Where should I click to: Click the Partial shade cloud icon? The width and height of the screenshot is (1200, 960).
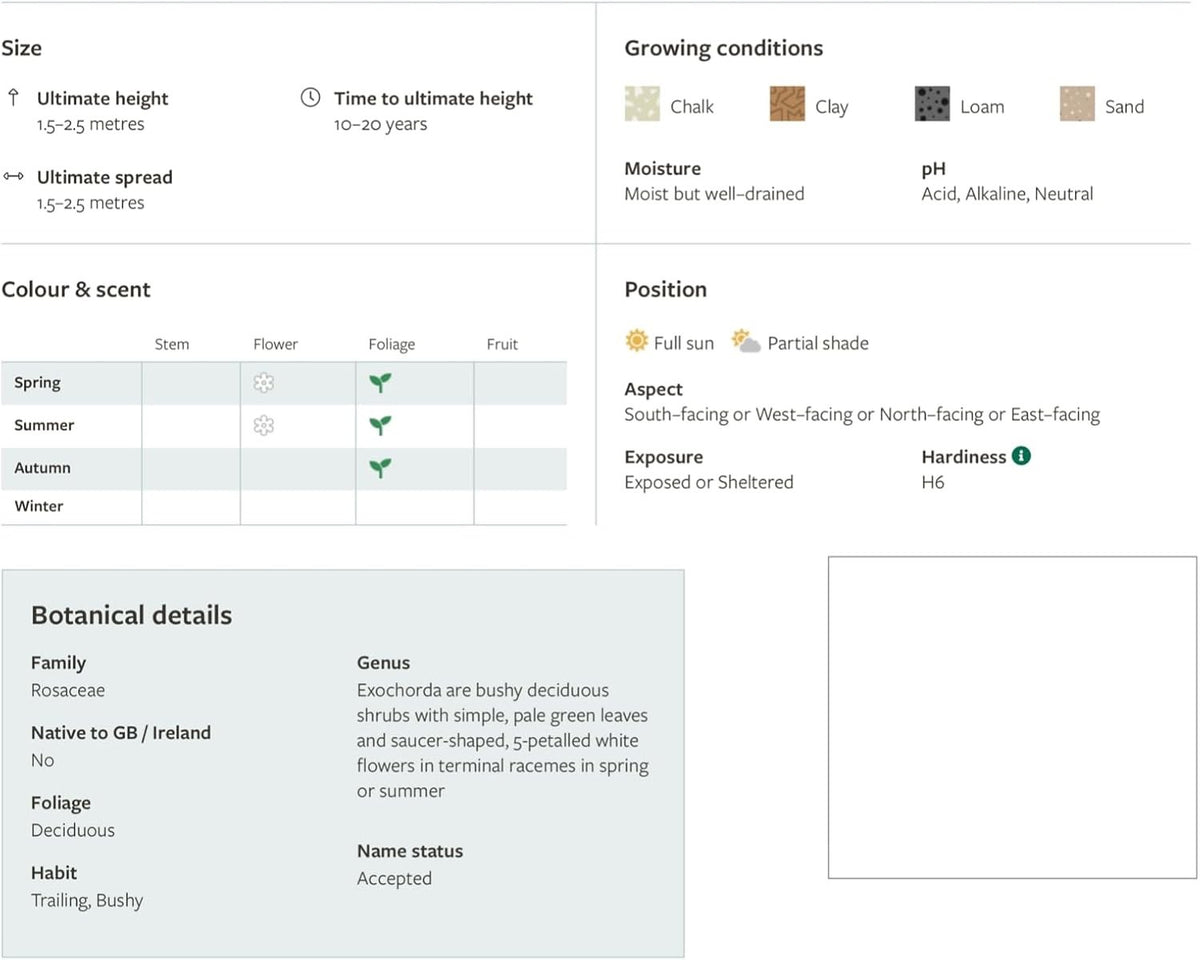(746, 342)
